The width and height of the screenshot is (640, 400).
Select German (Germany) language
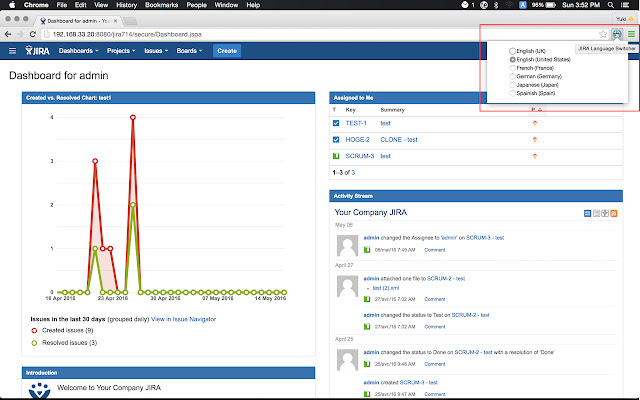(x=512, y=76)
